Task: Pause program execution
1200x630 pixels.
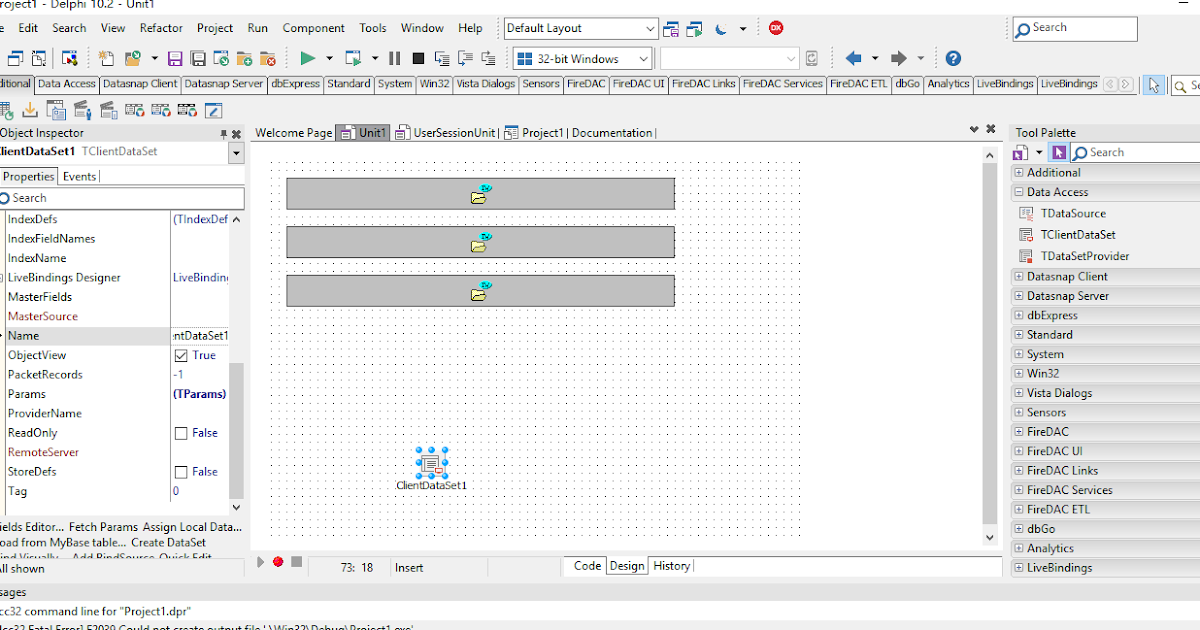Action: [x=394, y=58]
